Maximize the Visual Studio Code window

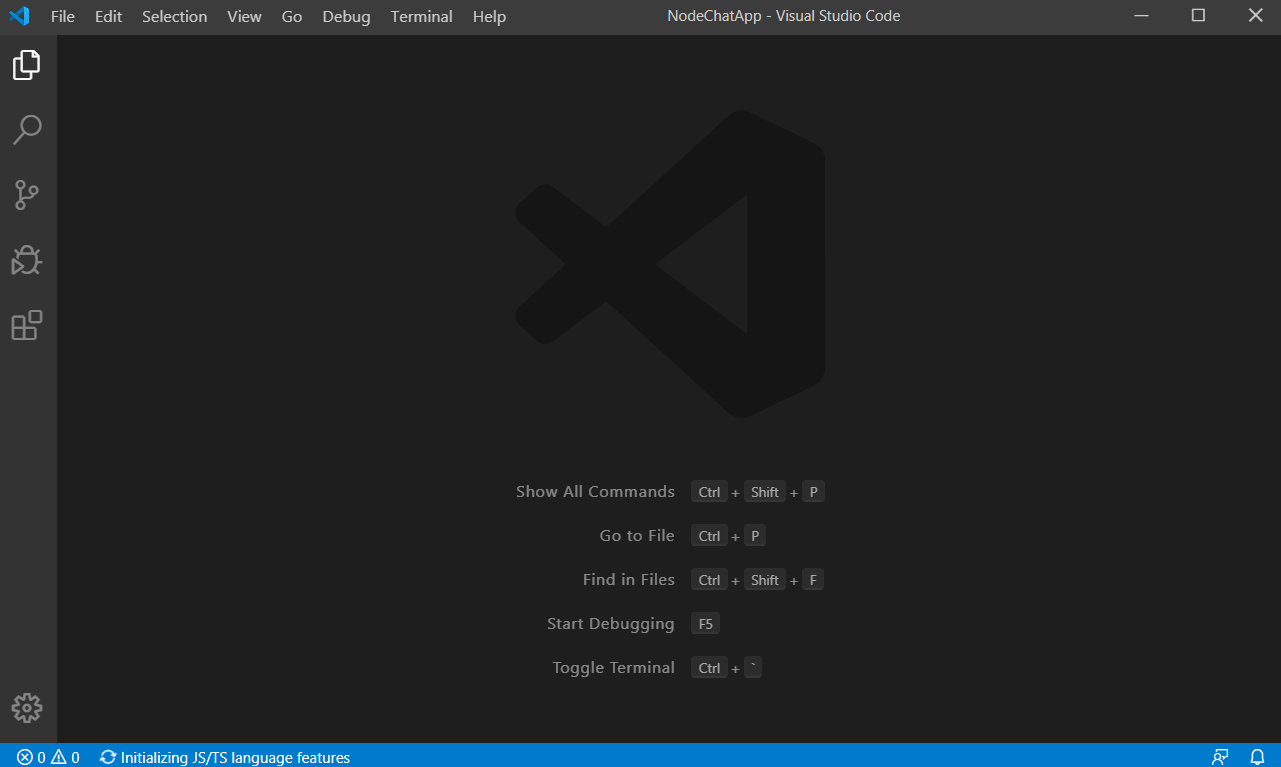(1198, 16)
